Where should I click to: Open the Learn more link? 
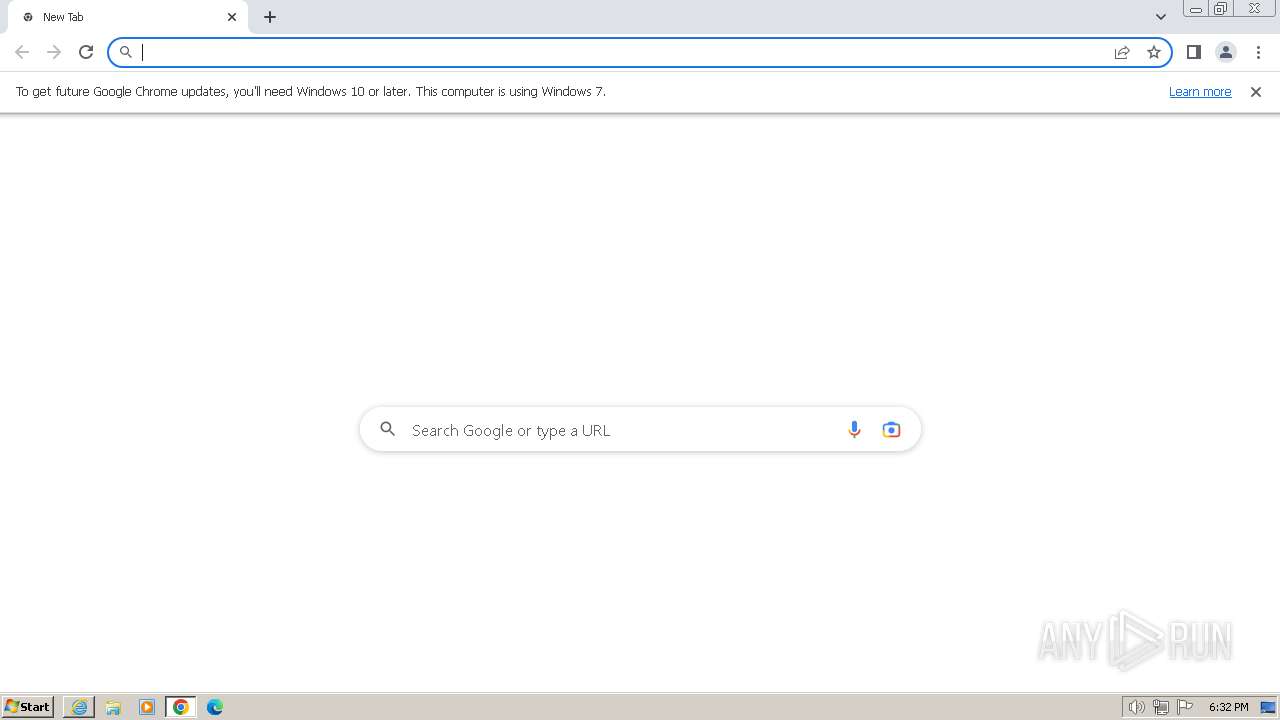click(x=1200, y=91)
